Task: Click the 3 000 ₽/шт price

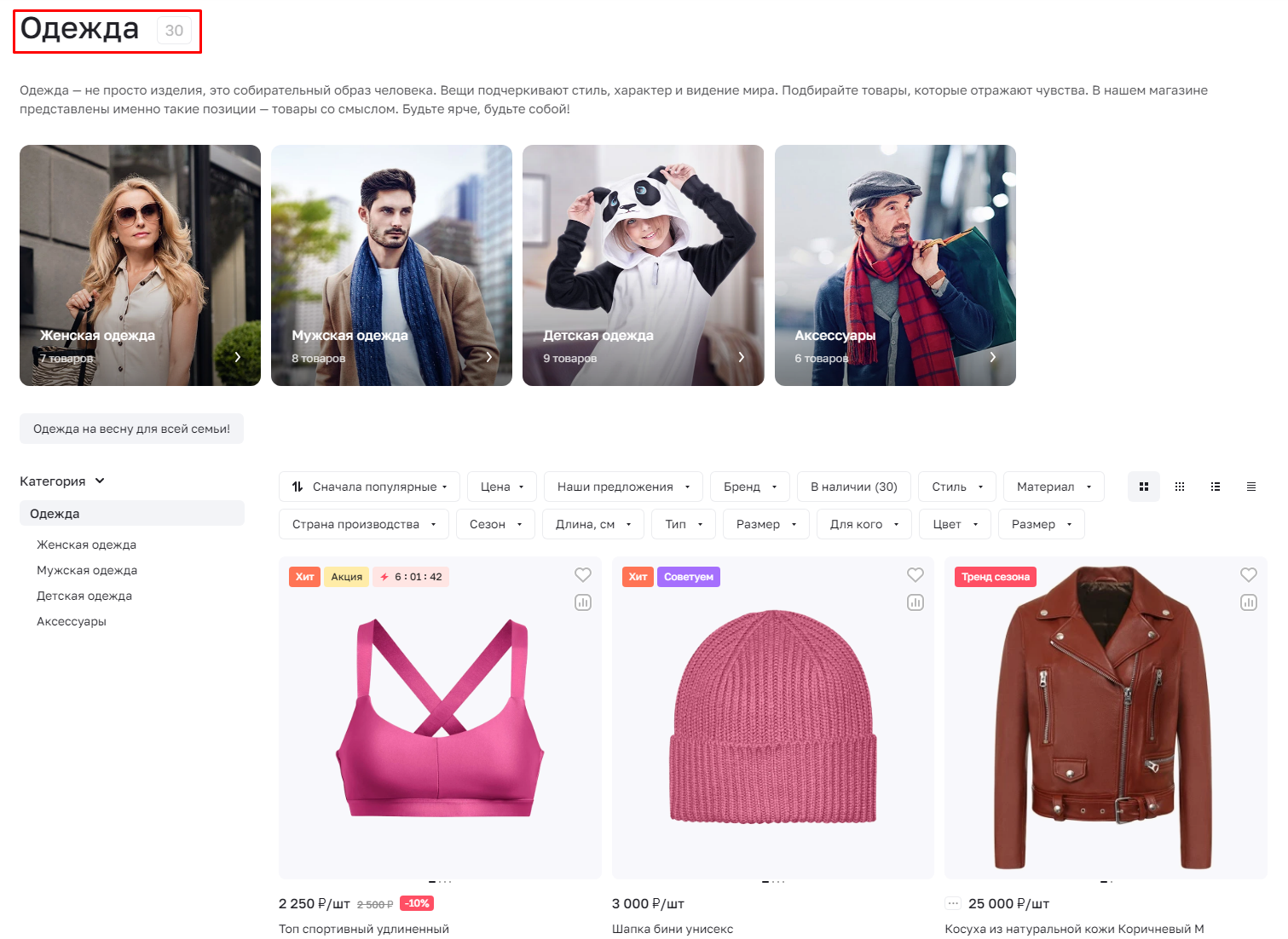Action: click(648, 903)
